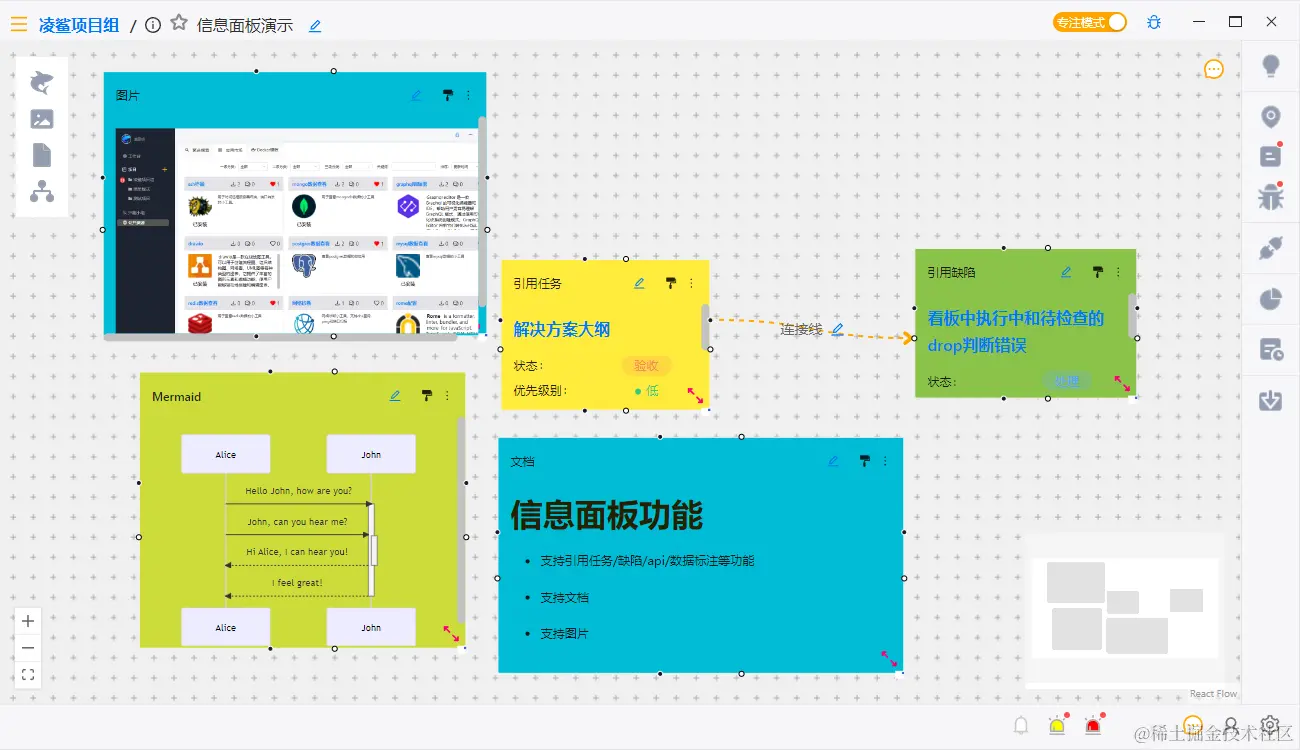Click the 信息面板功能 heading in 文档 node
Screen dimensions: 1300x750
pyautogui.click(x=607, y=516)
